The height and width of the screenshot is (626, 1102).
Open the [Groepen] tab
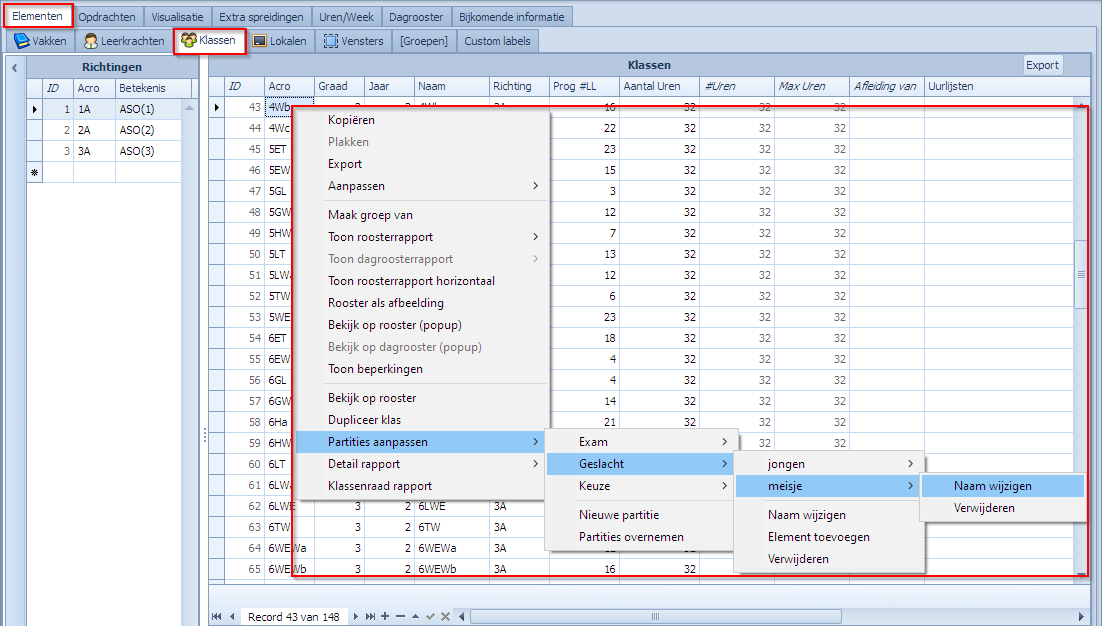pos(424,41)
